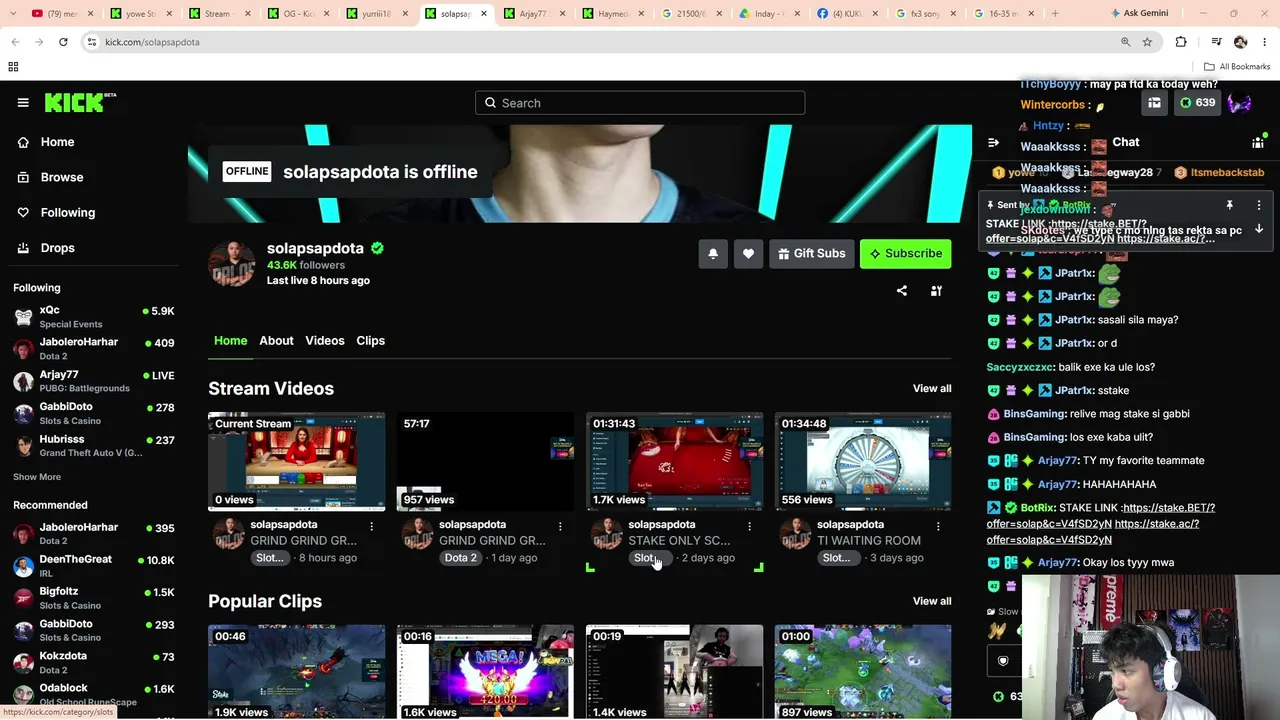Unpin the pinned BotRix message with the pin icon
Viewport: 1280px width, 720px height.
[1229, 205]
